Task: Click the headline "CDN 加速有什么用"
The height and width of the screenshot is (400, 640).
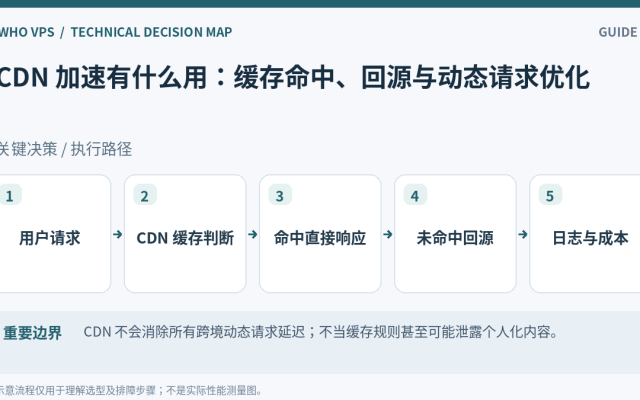Action: 103,78
